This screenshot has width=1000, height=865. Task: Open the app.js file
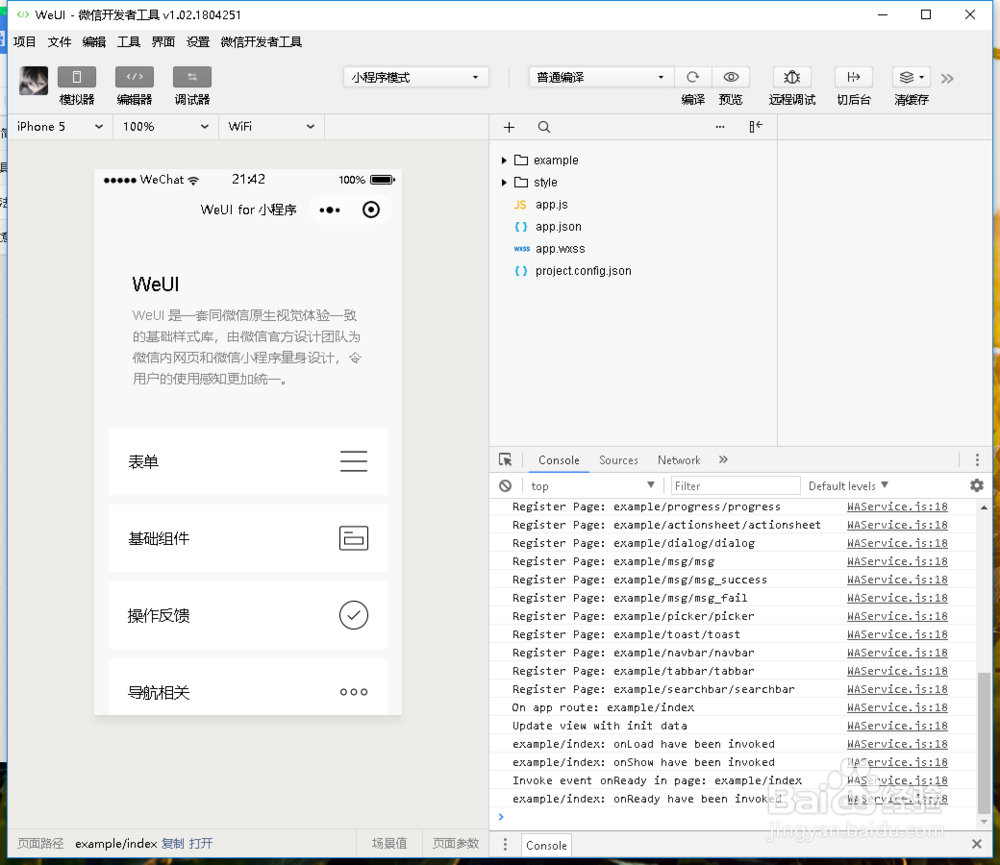point(552,204)
